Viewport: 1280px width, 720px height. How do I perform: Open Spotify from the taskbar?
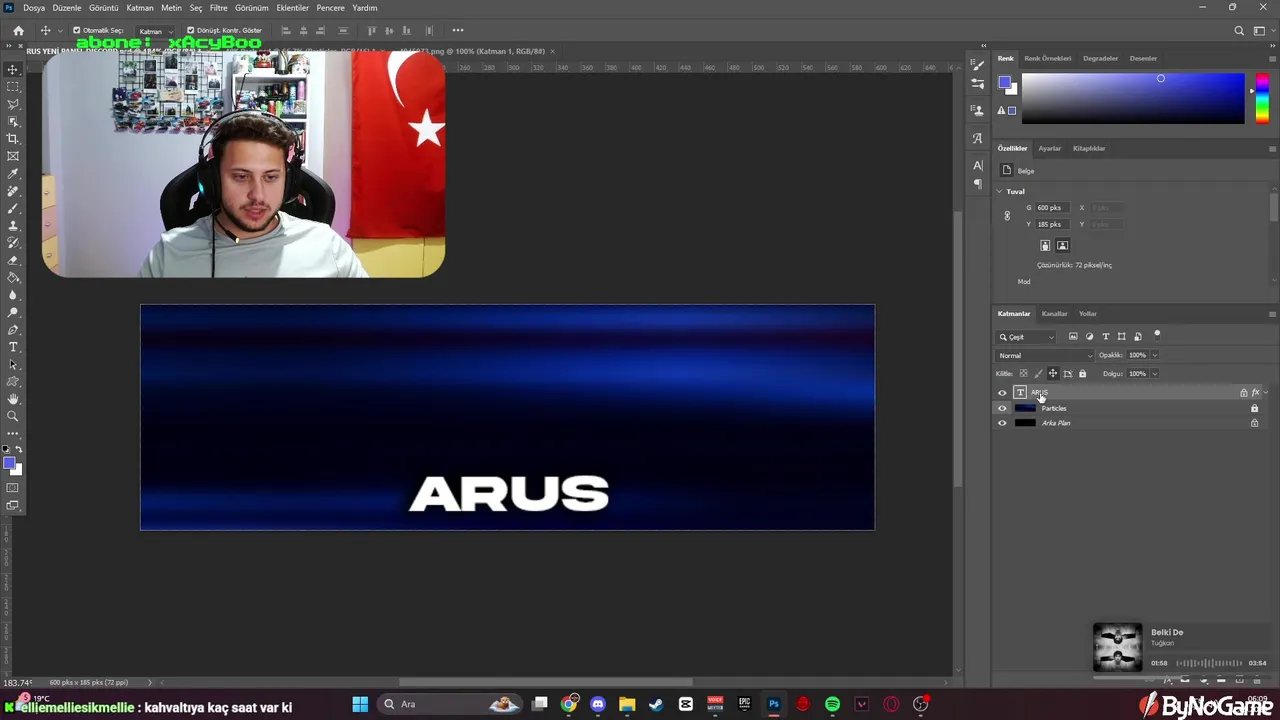tap(832, 704)
